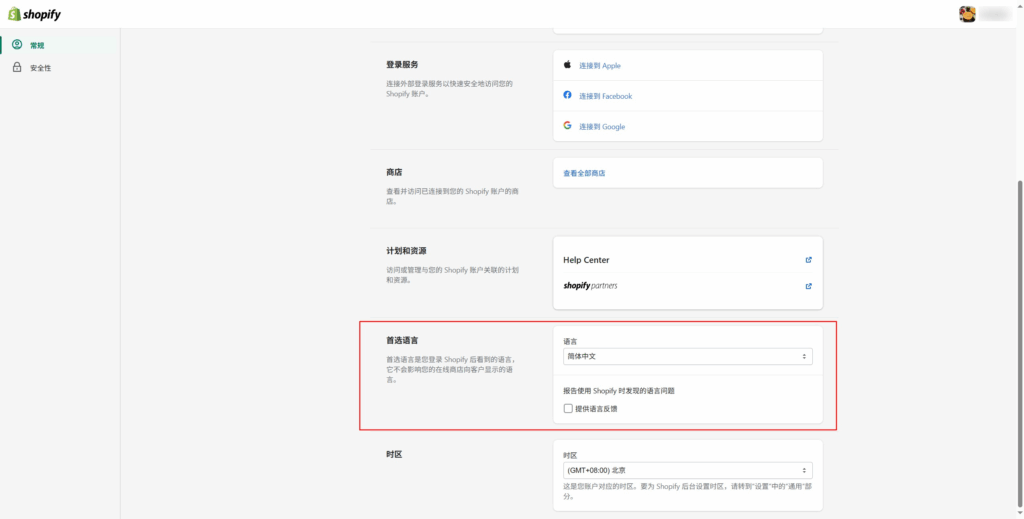The width and height of the screenshot is (1024, 519).
Task: Click the Shopify logo in header
Action: point(35,14)
